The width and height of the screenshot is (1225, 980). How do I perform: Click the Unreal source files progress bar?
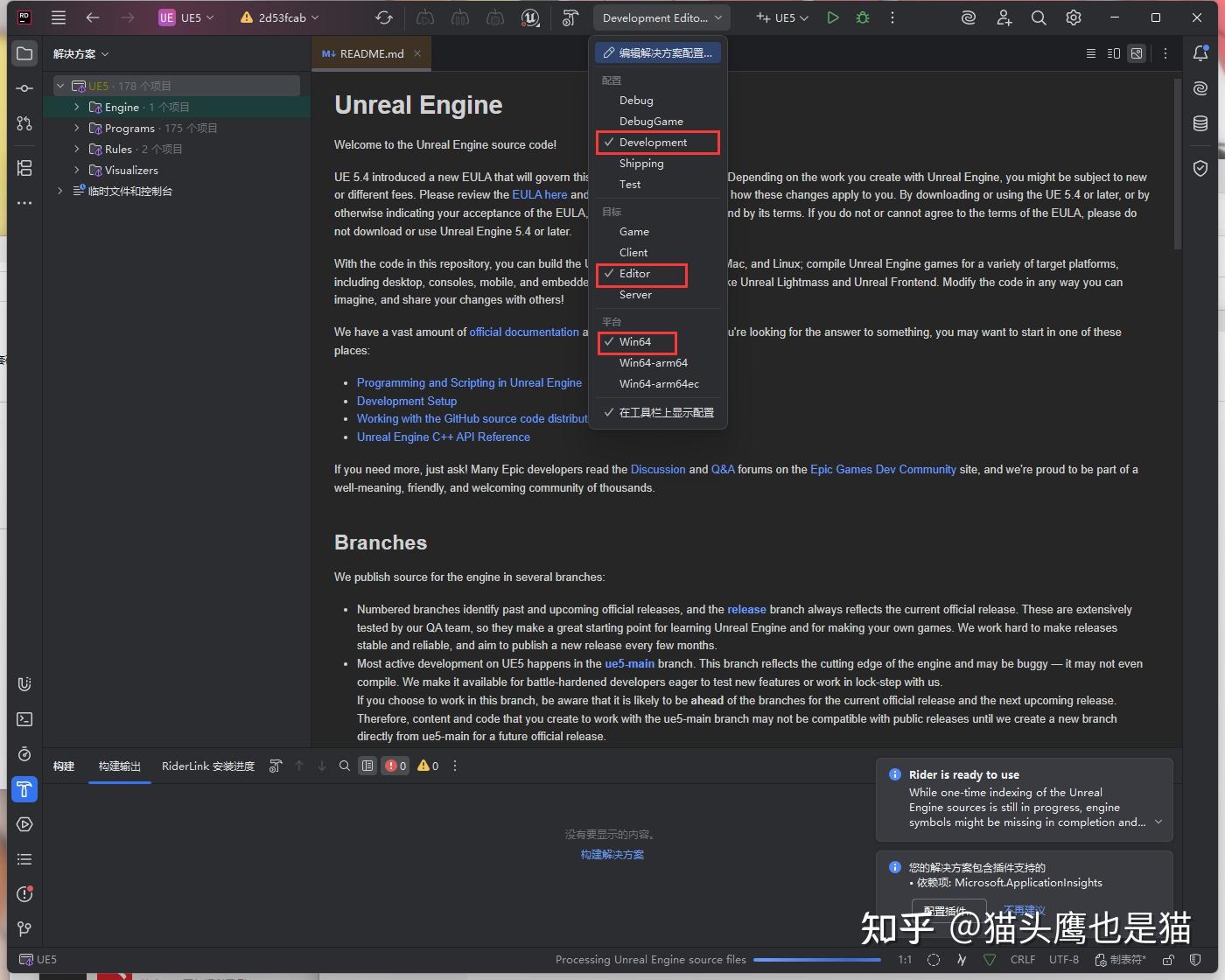click(818, 959)
